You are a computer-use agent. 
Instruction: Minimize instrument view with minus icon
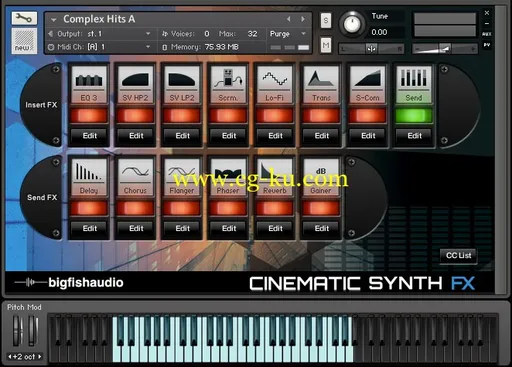[x=487, y=24]
